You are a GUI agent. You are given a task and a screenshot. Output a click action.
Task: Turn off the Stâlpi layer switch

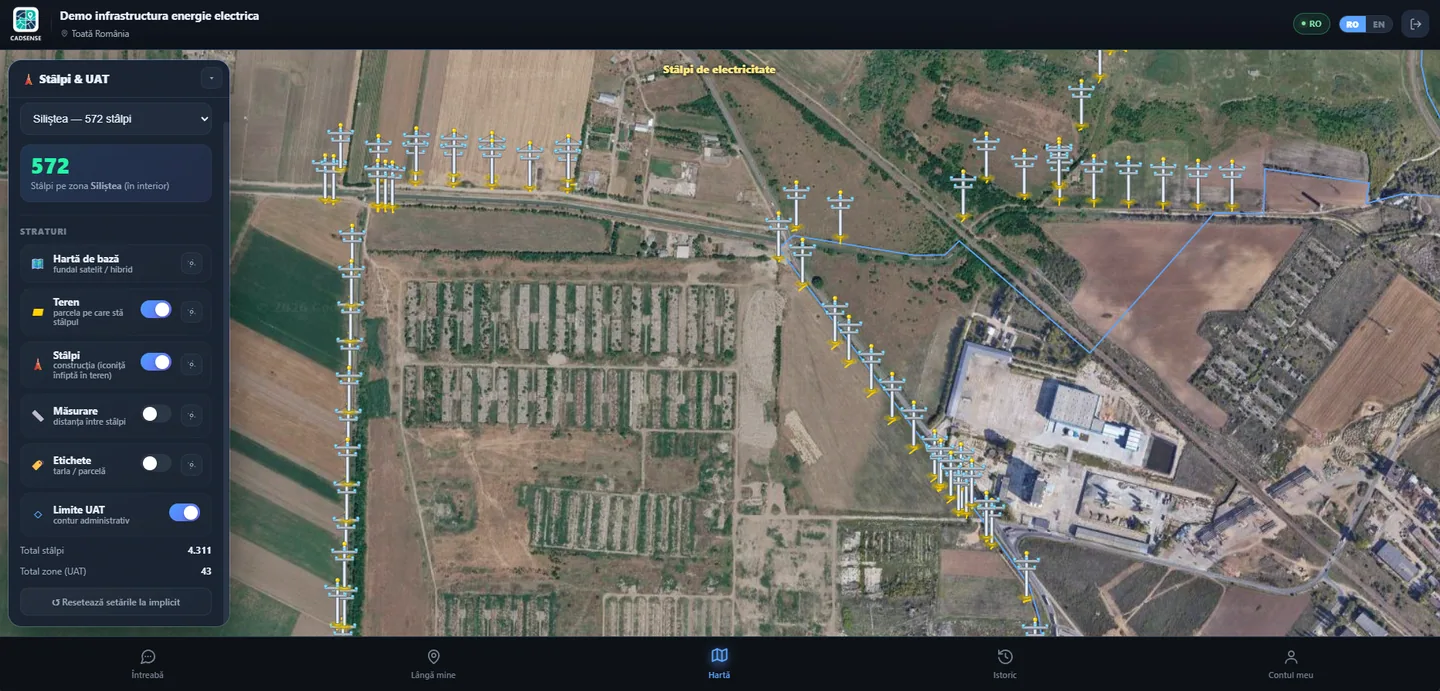[156, 362]
